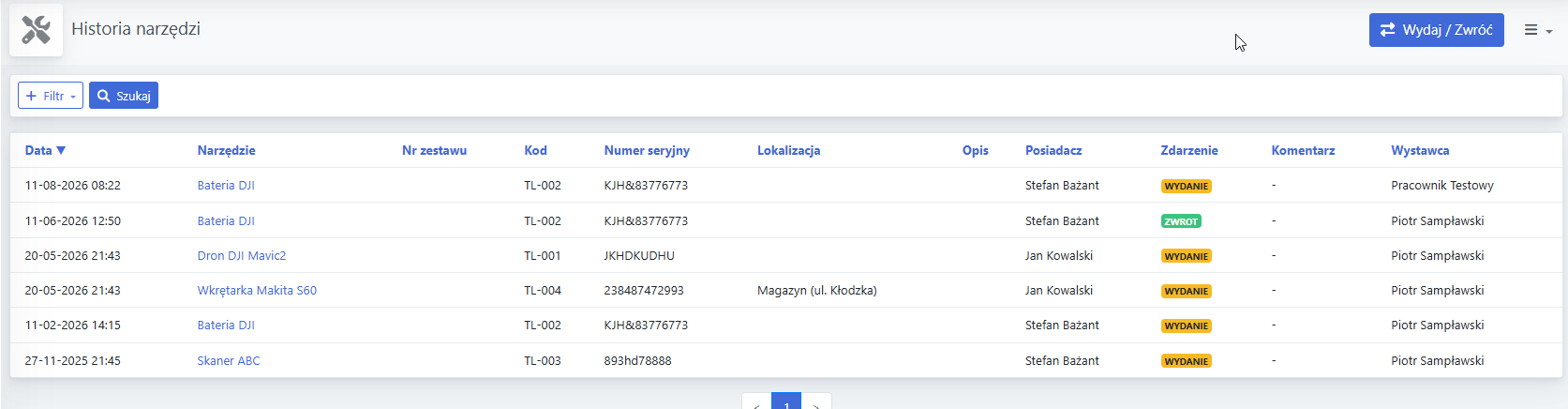The height and width of the screenshot is (409, 1568).
Task: Expand the Filtr dropdown
Action: coord(51,96)
